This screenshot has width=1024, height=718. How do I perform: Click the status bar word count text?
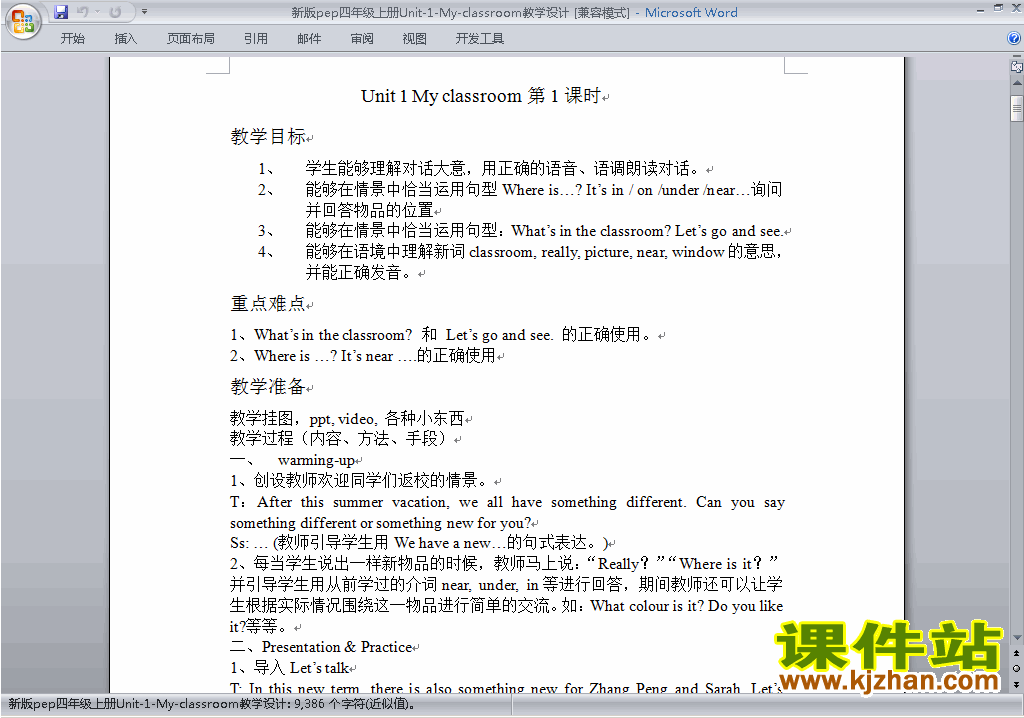point(212,704)
